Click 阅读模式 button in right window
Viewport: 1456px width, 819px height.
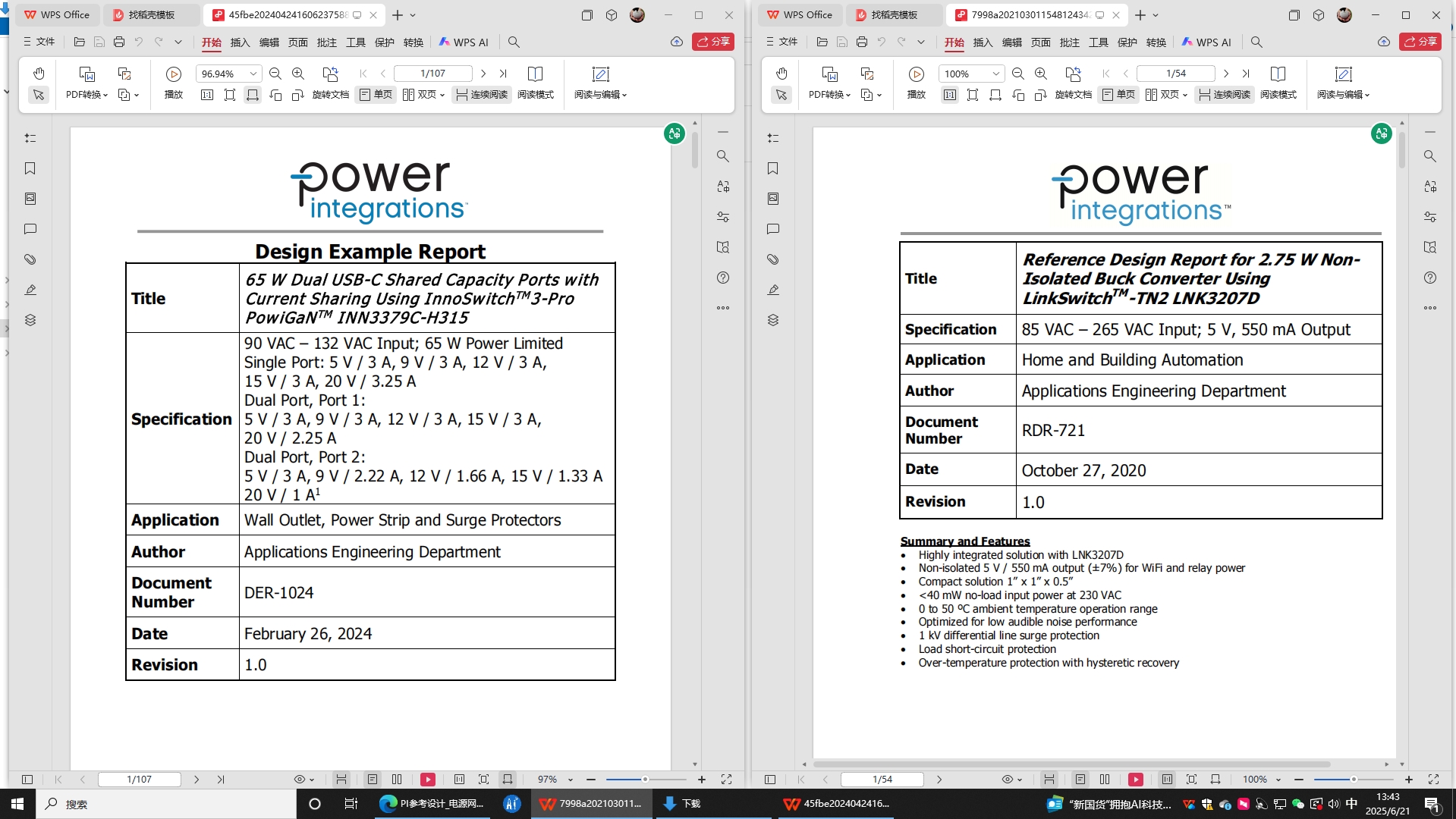(x=1278, y=82)
